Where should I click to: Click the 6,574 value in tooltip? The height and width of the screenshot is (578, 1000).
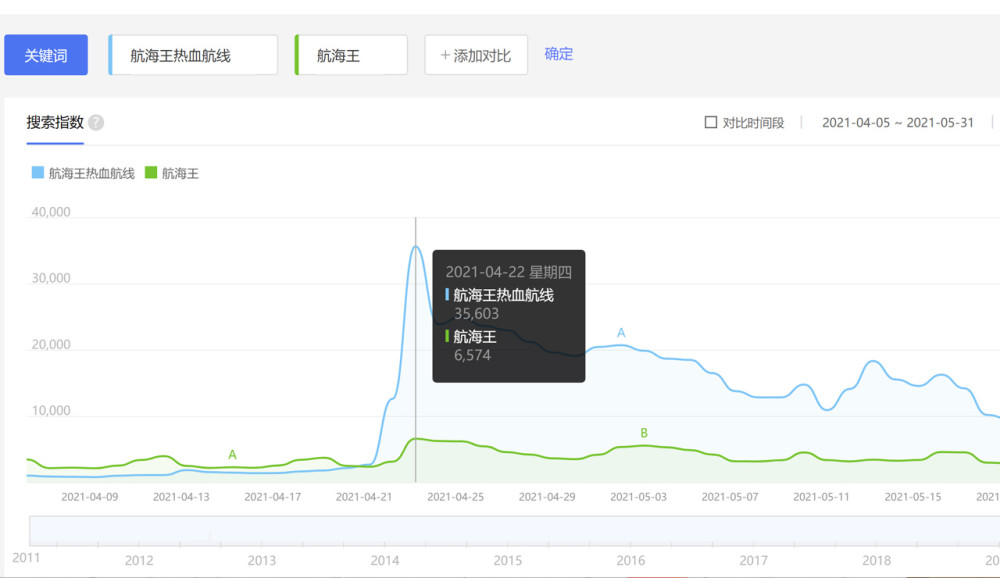[x=473, y=355]
